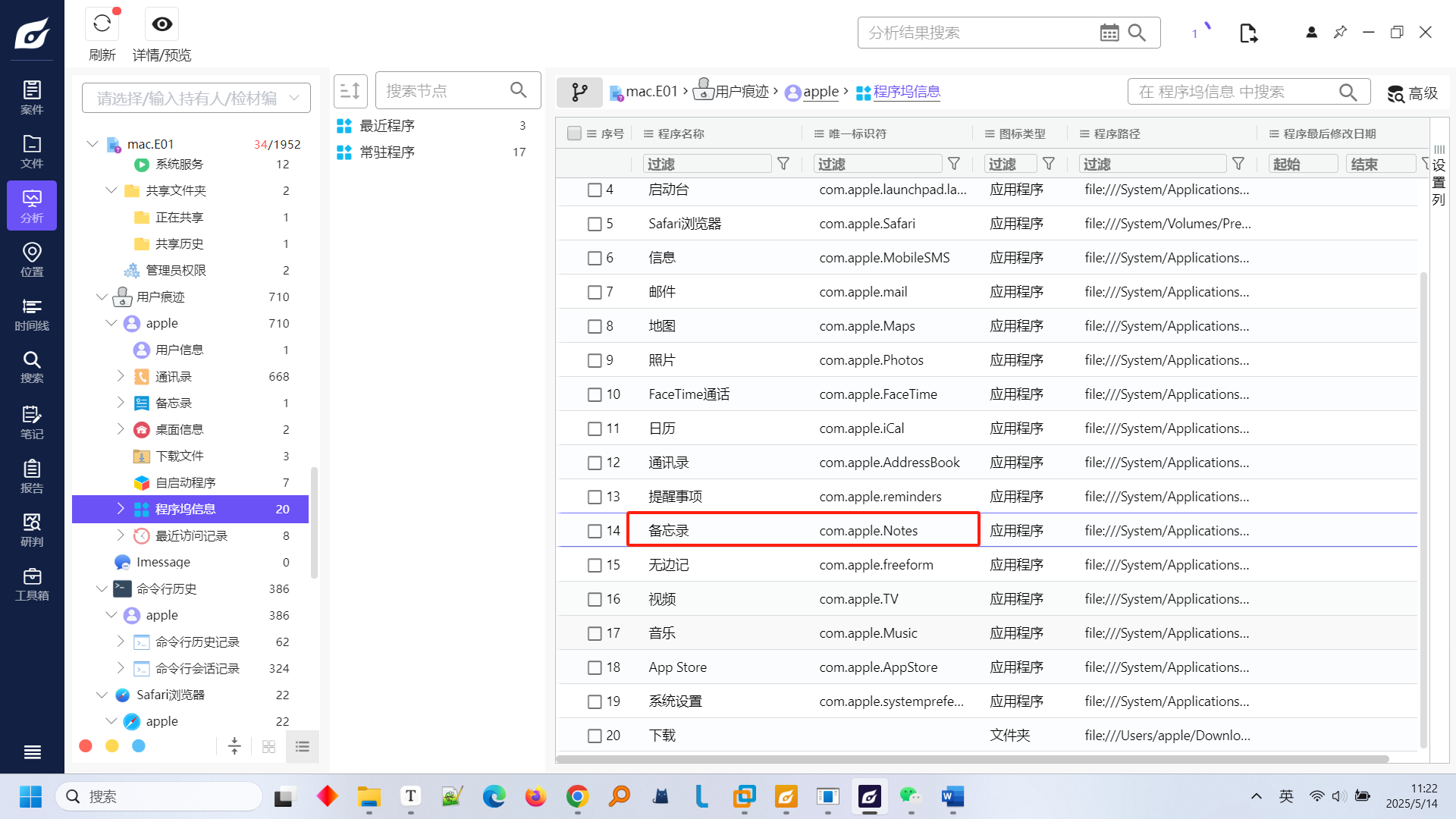Screen dimensions: 1456x819
Task: Open the 报告 sidebar section
Action: coord(32,476)
